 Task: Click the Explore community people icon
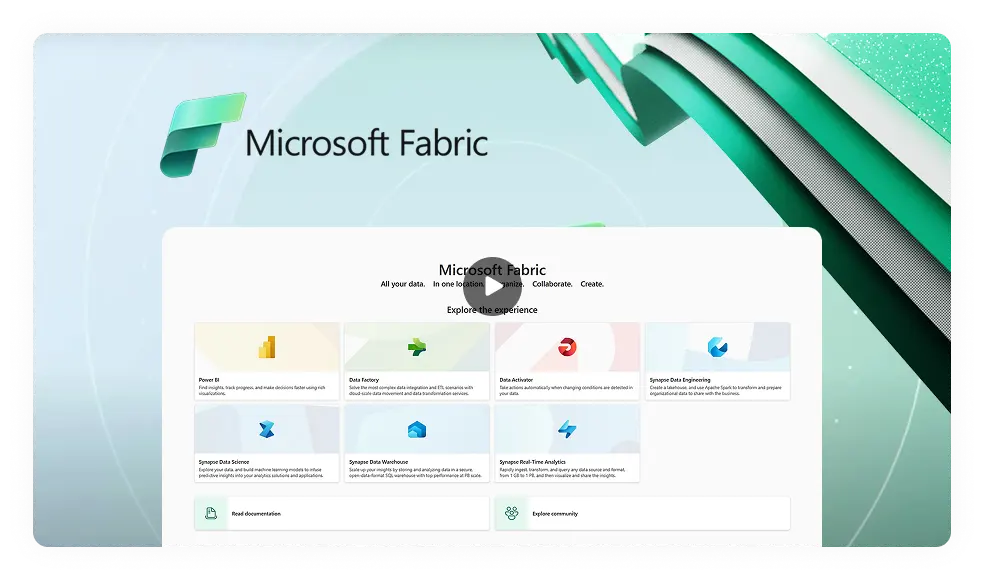(x=511, y=513)
